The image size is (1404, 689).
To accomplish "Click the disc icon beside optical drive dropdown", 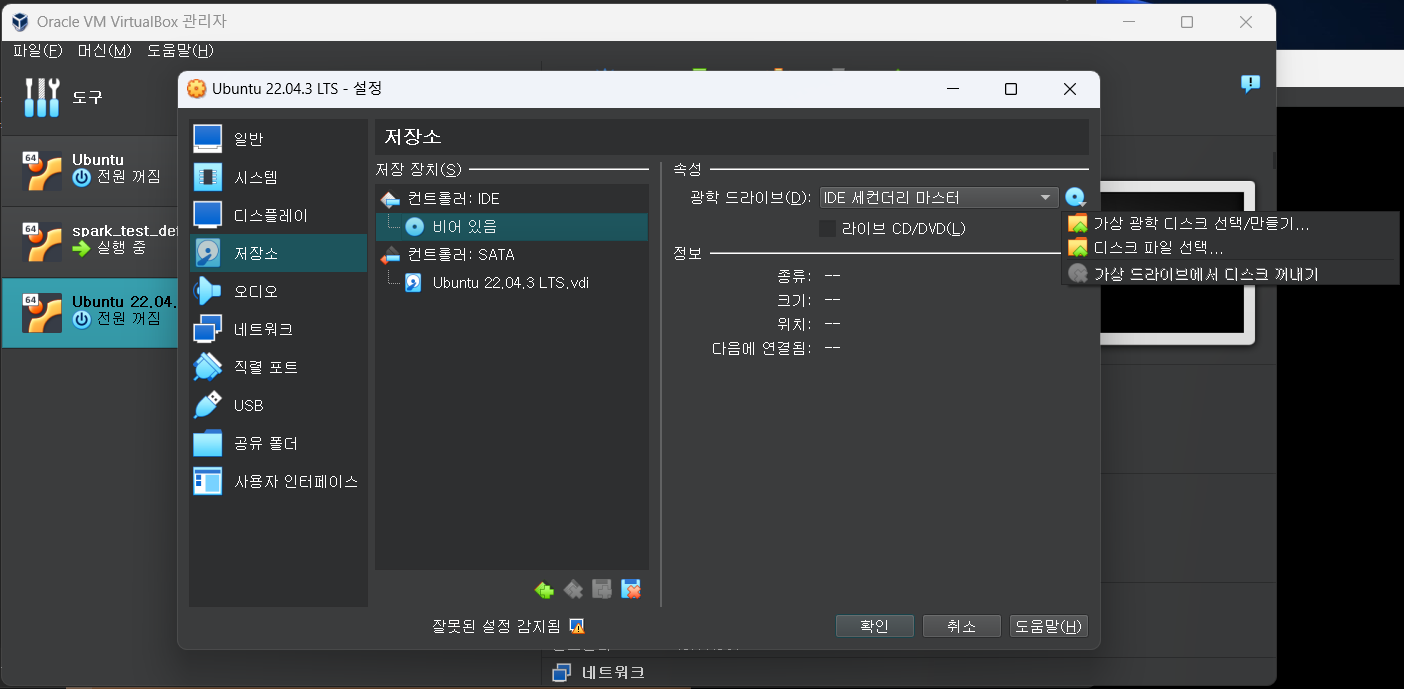I will (1076, 198).
